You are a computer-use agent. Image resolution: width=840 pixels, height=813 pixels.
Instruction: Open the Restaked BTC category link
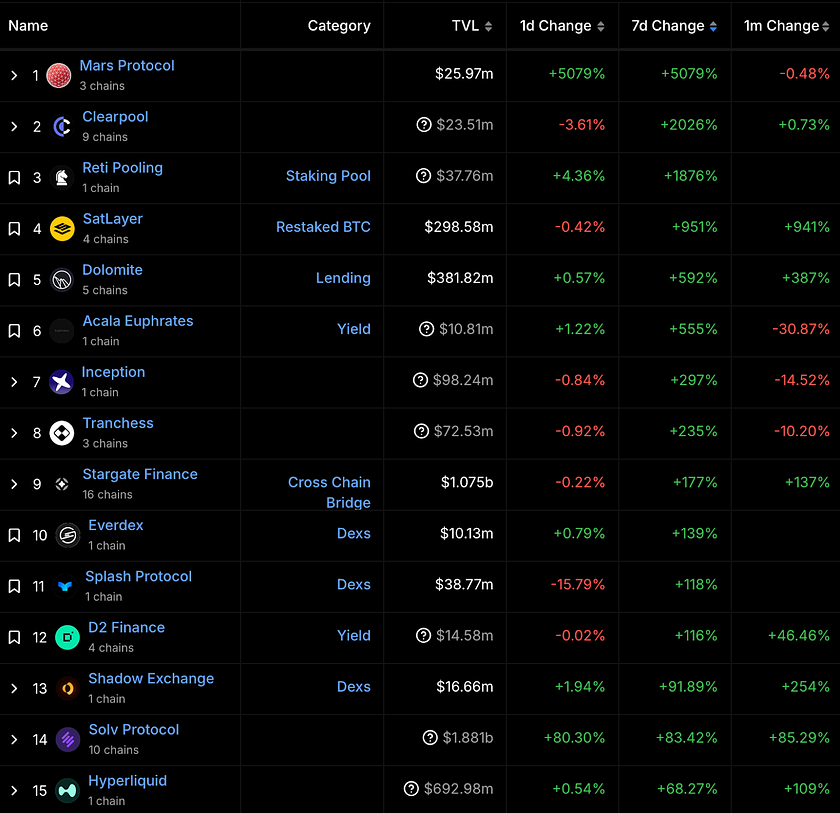[323, 227]
